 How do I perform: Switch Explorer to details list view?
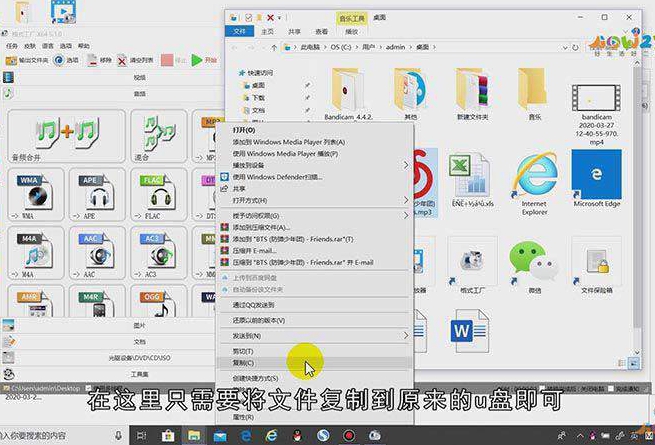(622, 363)
